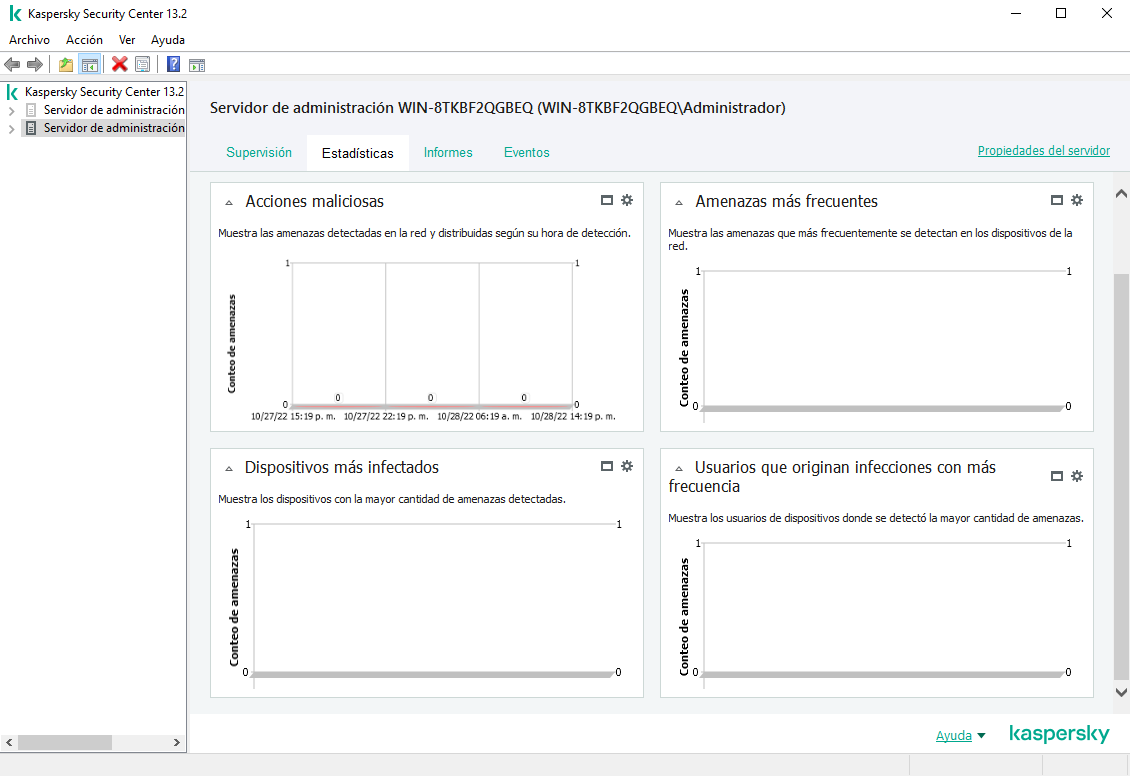Switch to the Supervisión tab

[259, 153]
